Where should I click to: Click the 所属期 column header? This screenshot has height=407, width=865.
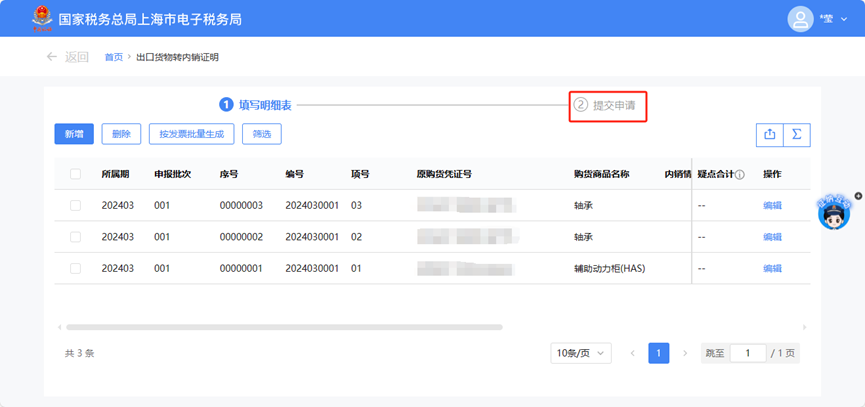tap(115, 174)
